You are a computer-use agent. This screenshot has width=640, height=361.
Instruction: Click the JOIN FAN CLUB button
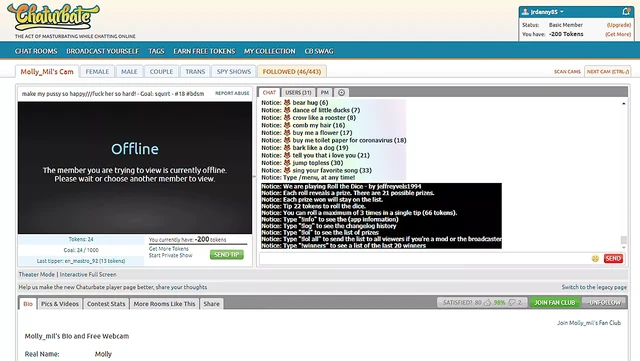555,303
